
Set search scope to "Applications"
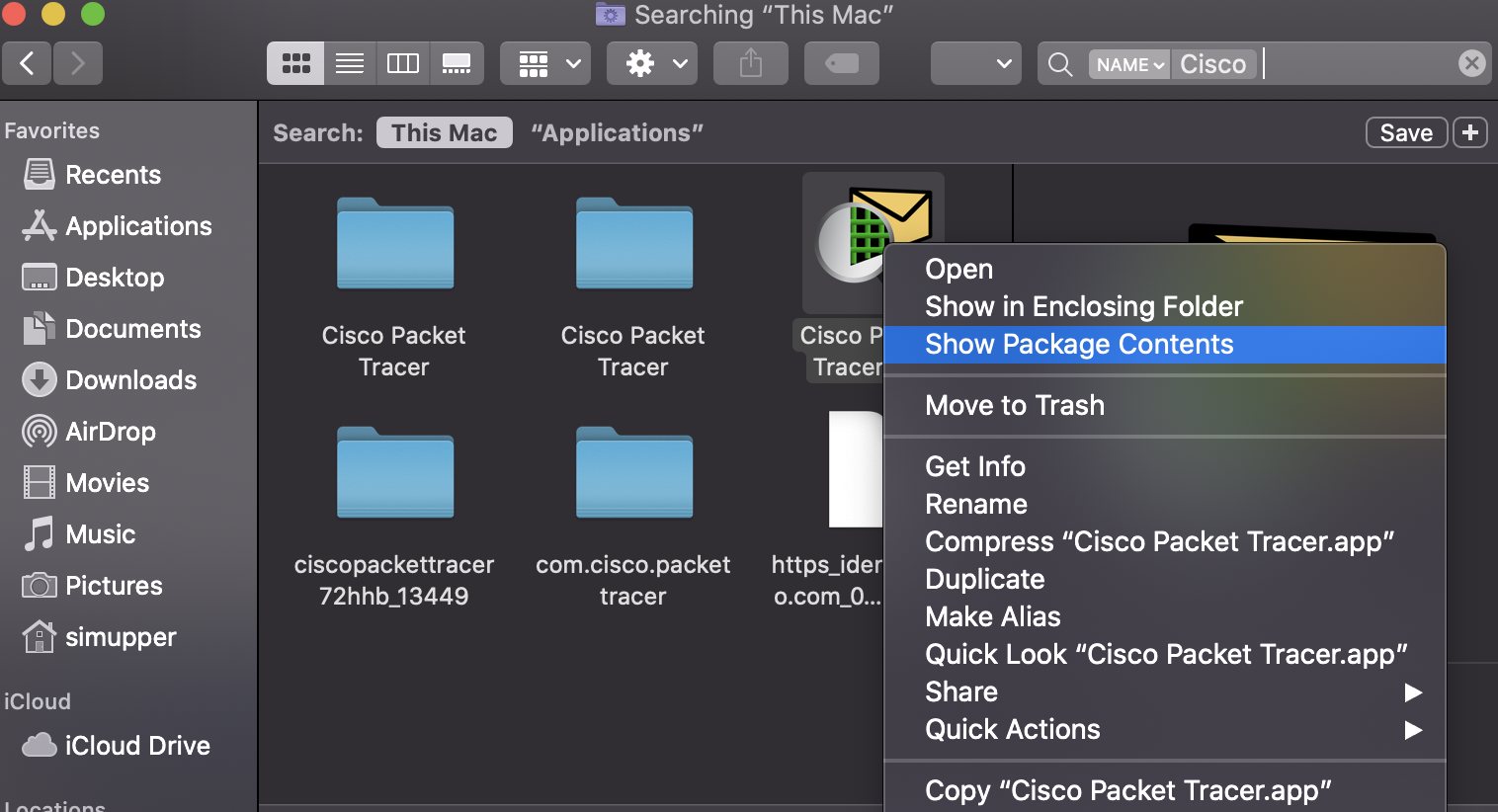pos(617,132)
